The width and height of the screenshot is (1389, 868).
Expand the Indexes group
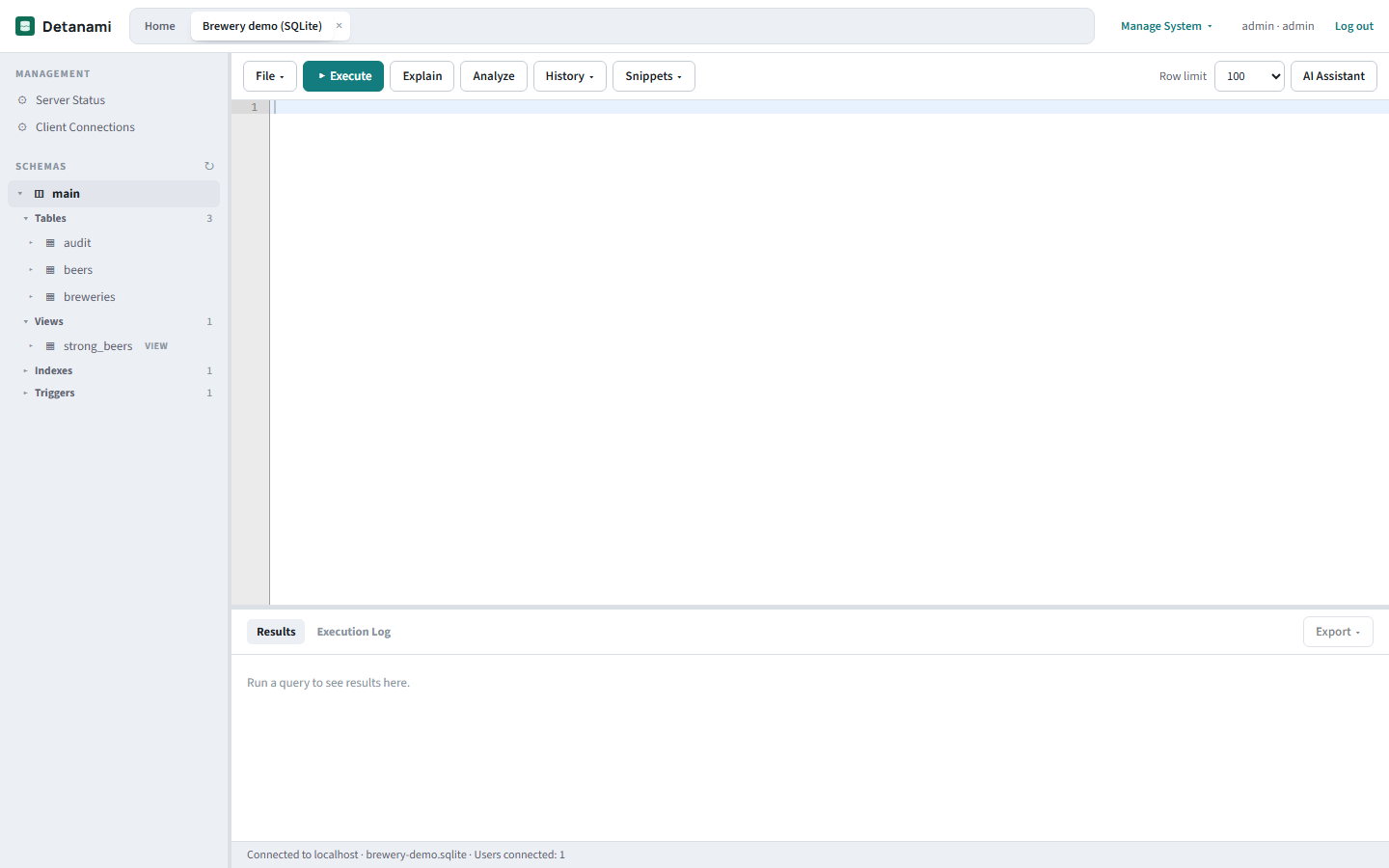[26, 371]
